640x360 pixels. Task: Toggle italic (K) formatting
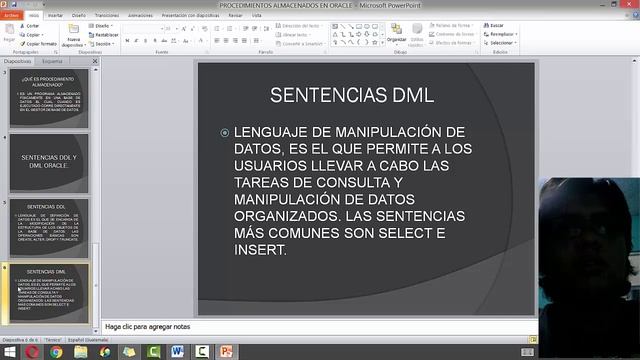pyautogui.click(x=136, y=41)
